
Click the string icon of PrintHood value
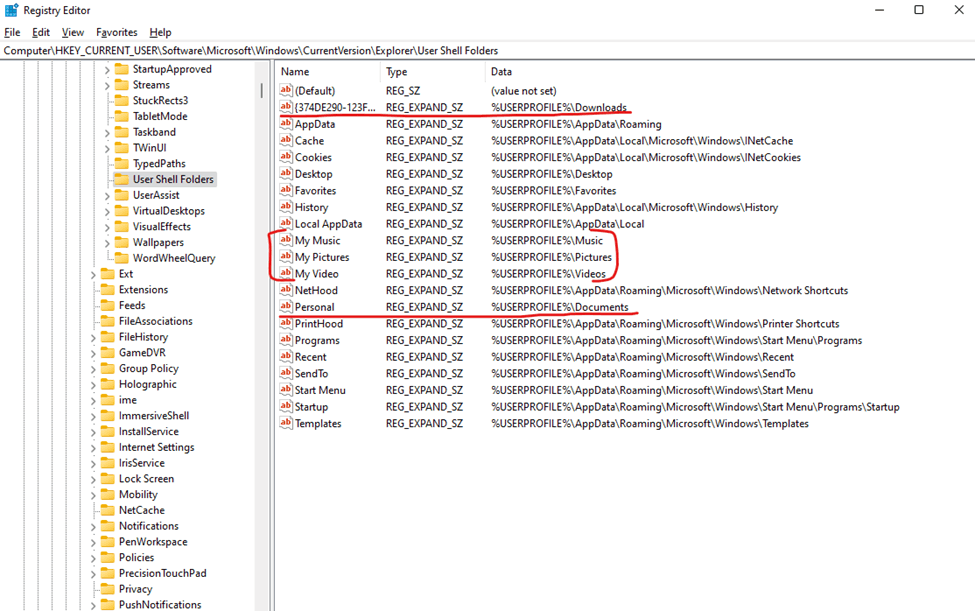click(x=285, y=323)
